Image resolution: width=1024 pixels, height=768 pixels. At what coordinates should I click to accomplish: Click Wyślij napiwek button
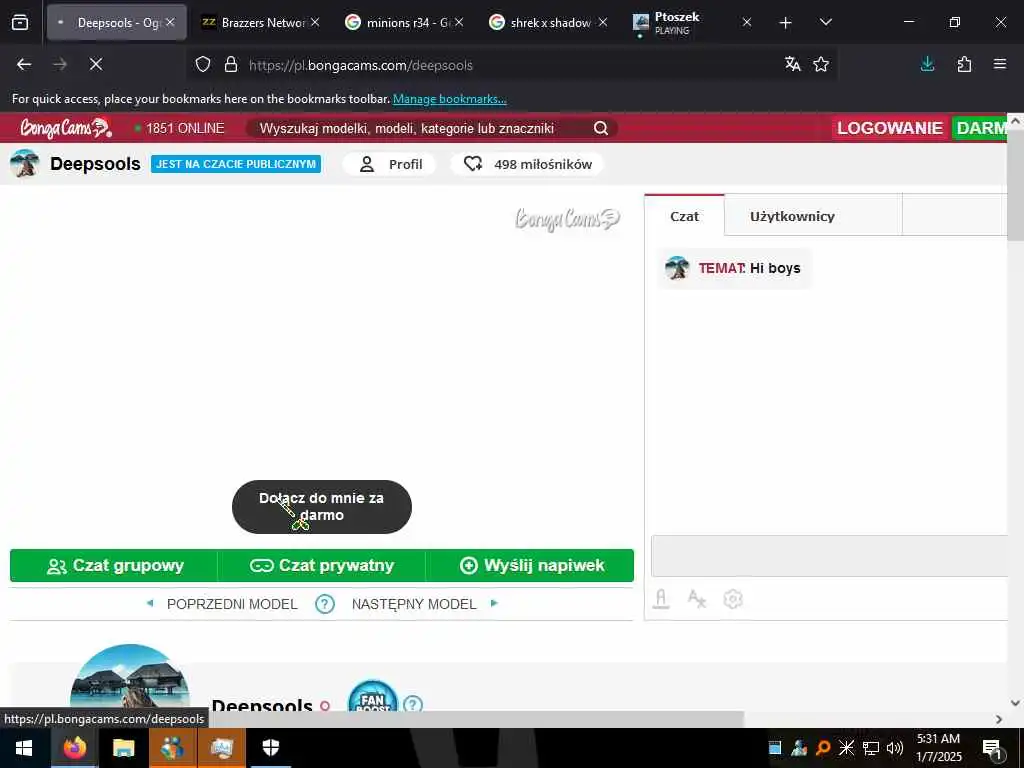530,566
